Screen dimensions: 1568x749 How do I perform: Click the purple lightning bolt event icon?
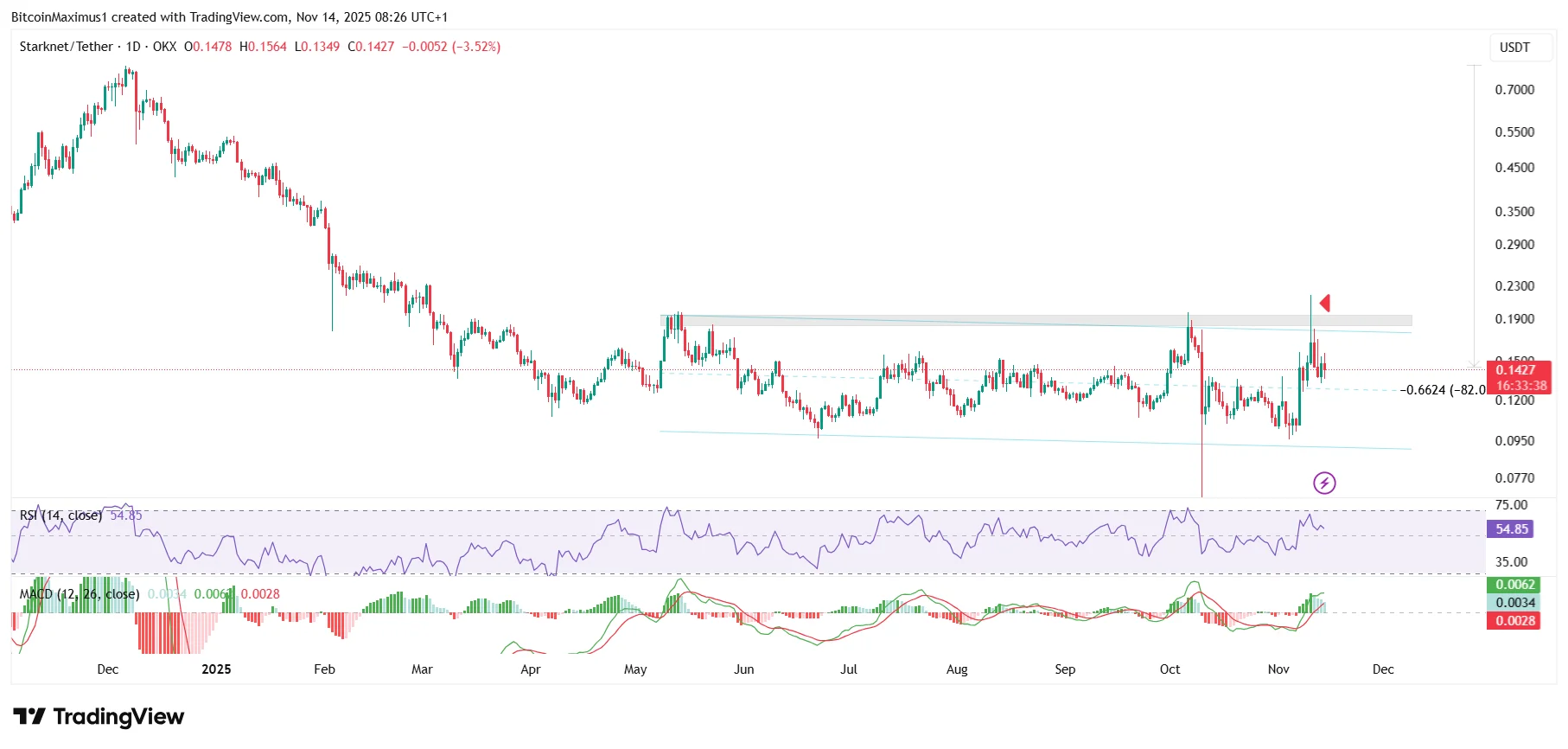(1324, 483)
